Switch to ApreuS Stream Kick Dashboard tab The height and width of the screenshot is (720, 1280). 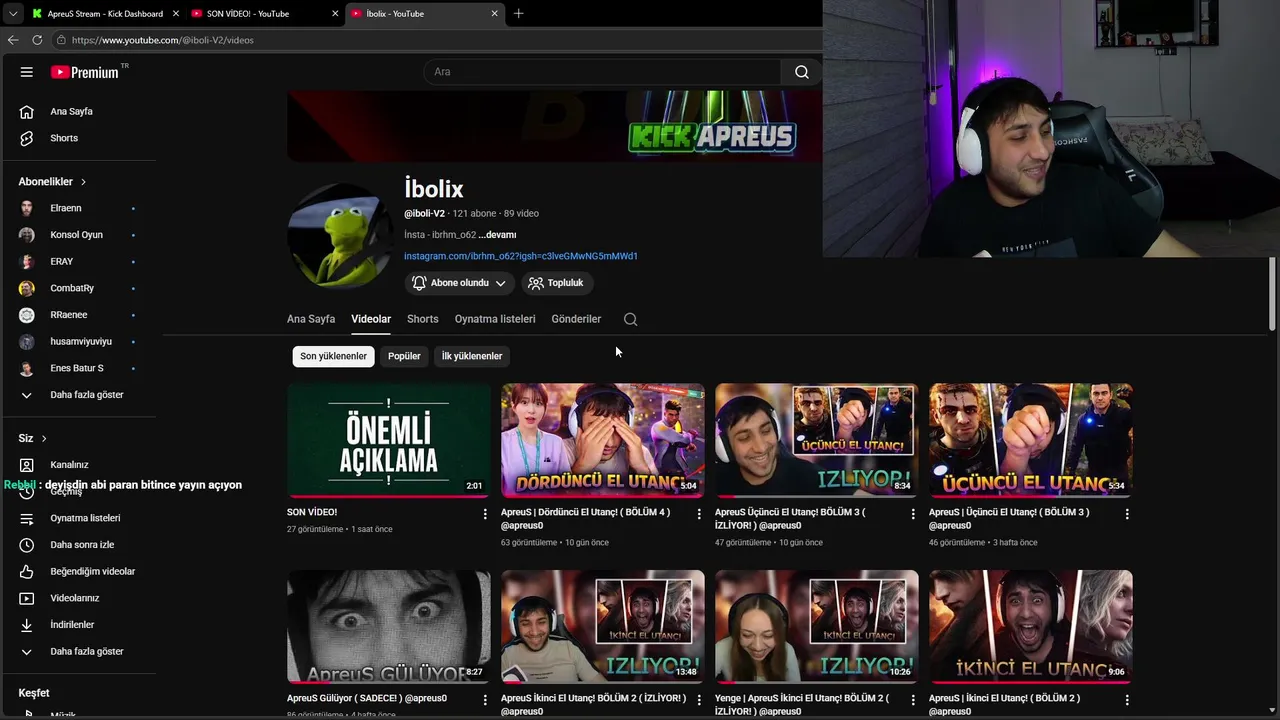point(105,13)
